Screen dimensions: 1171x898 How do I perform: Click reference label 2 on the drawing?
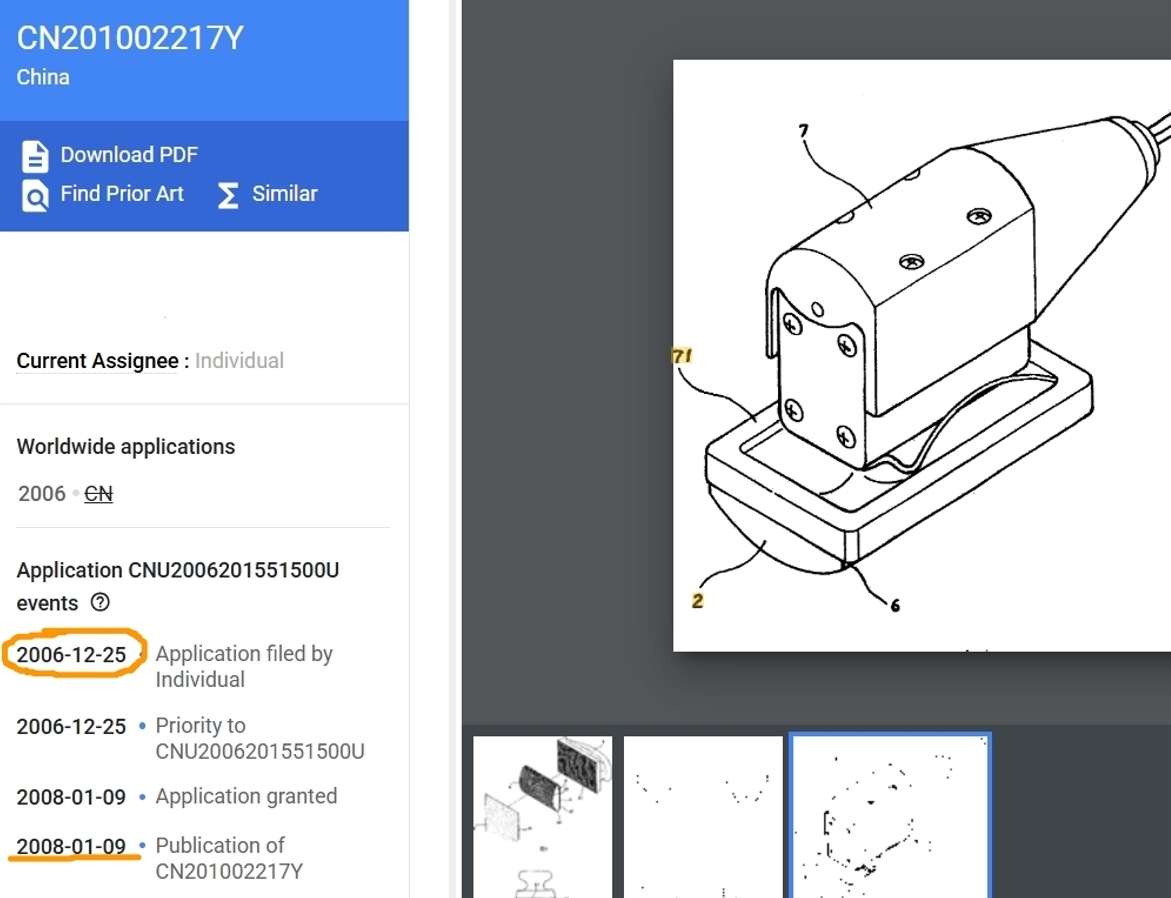[x=698, y=601]
